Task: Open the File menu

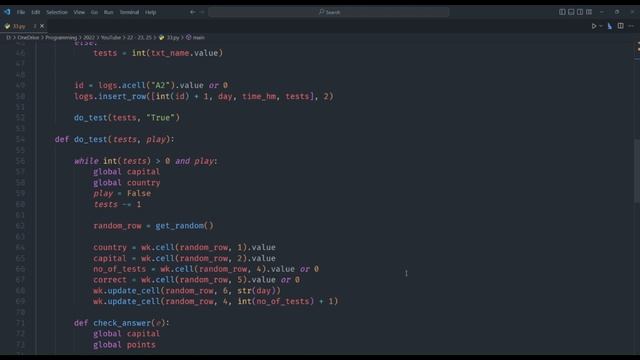Action: (21, 12)
